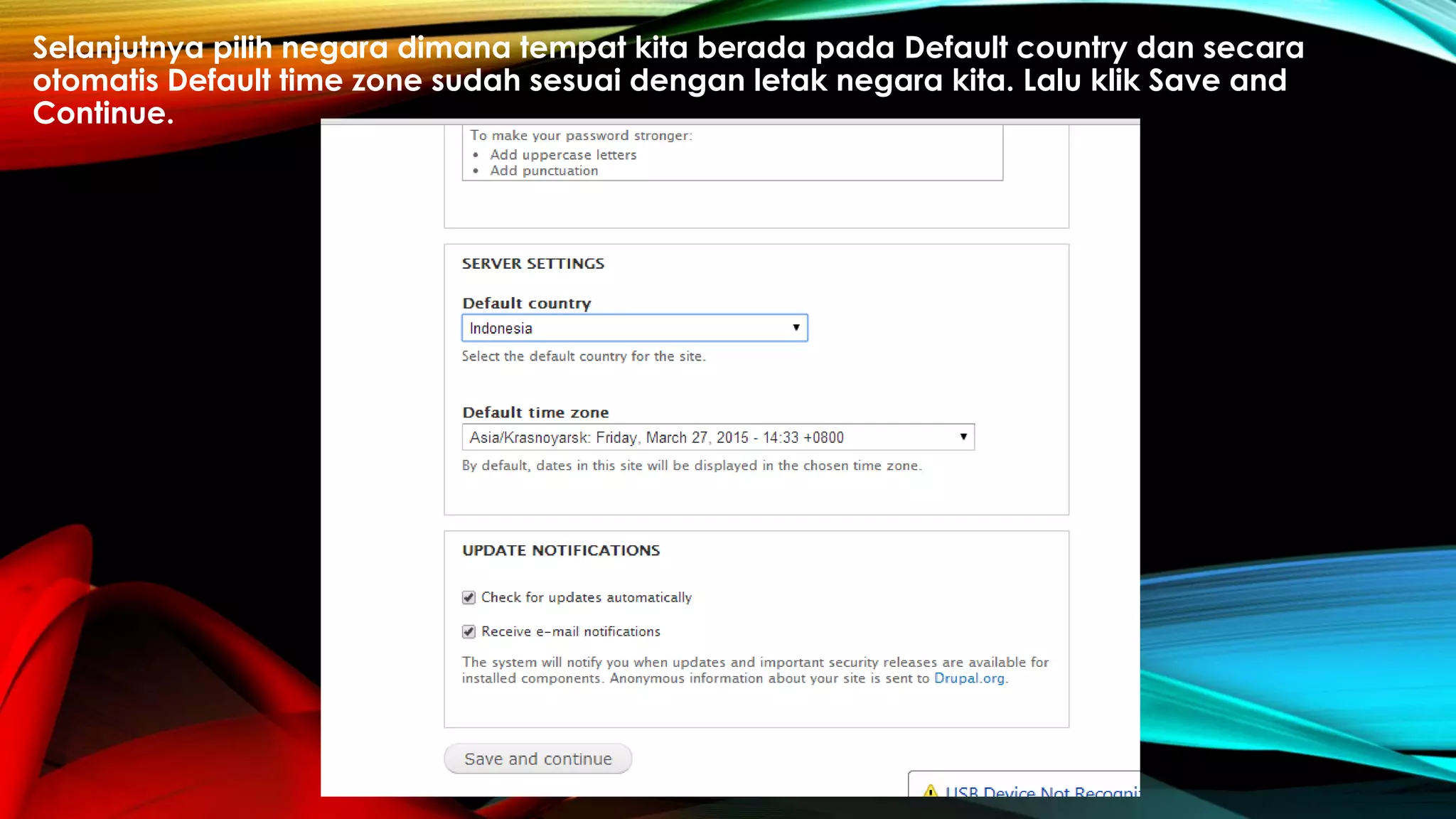Click the SERVER SETTINGS heading
Viewport: 1456px width, 819px height.
coord(533,264)
